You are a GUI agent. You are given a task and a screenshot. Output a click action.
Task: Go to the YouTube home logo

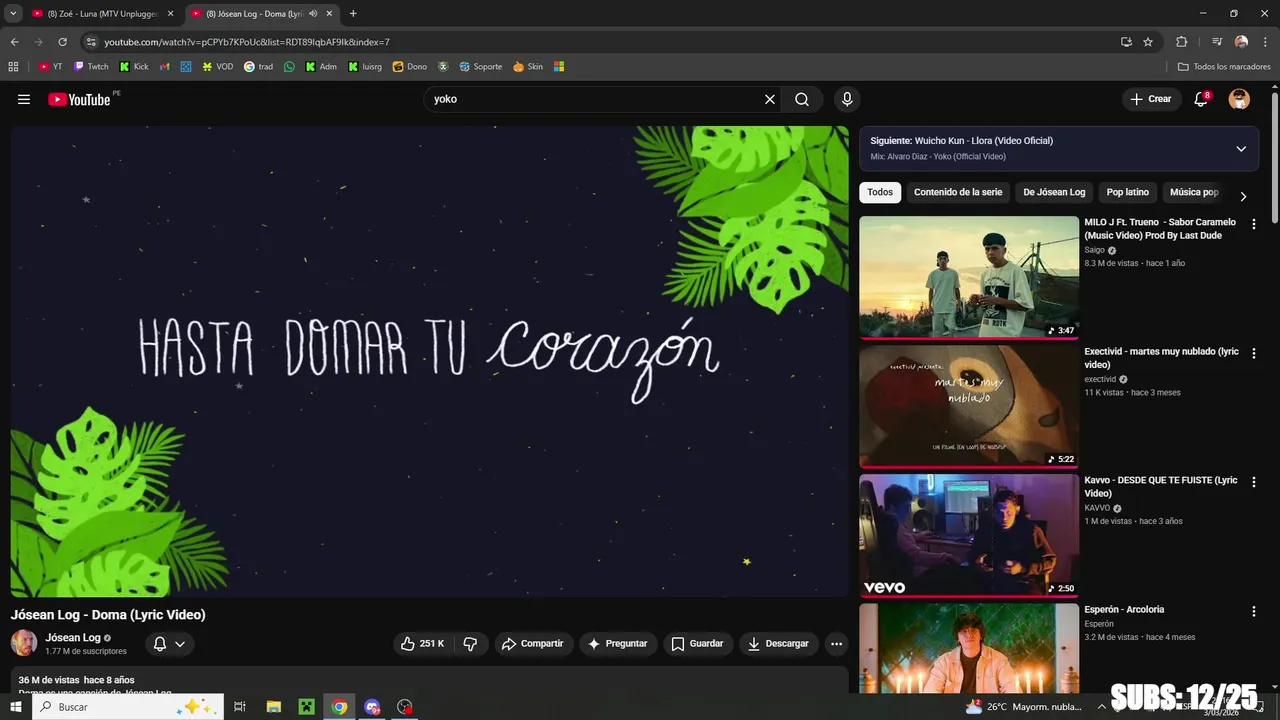(x=79, y=99)
